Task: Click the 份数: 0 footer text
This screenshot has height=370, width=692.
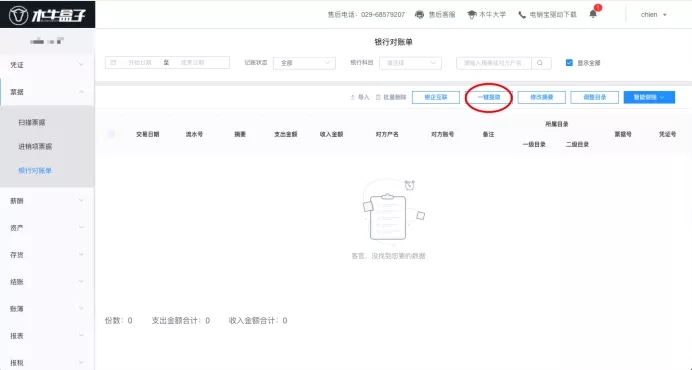Action: coord(118,321)
